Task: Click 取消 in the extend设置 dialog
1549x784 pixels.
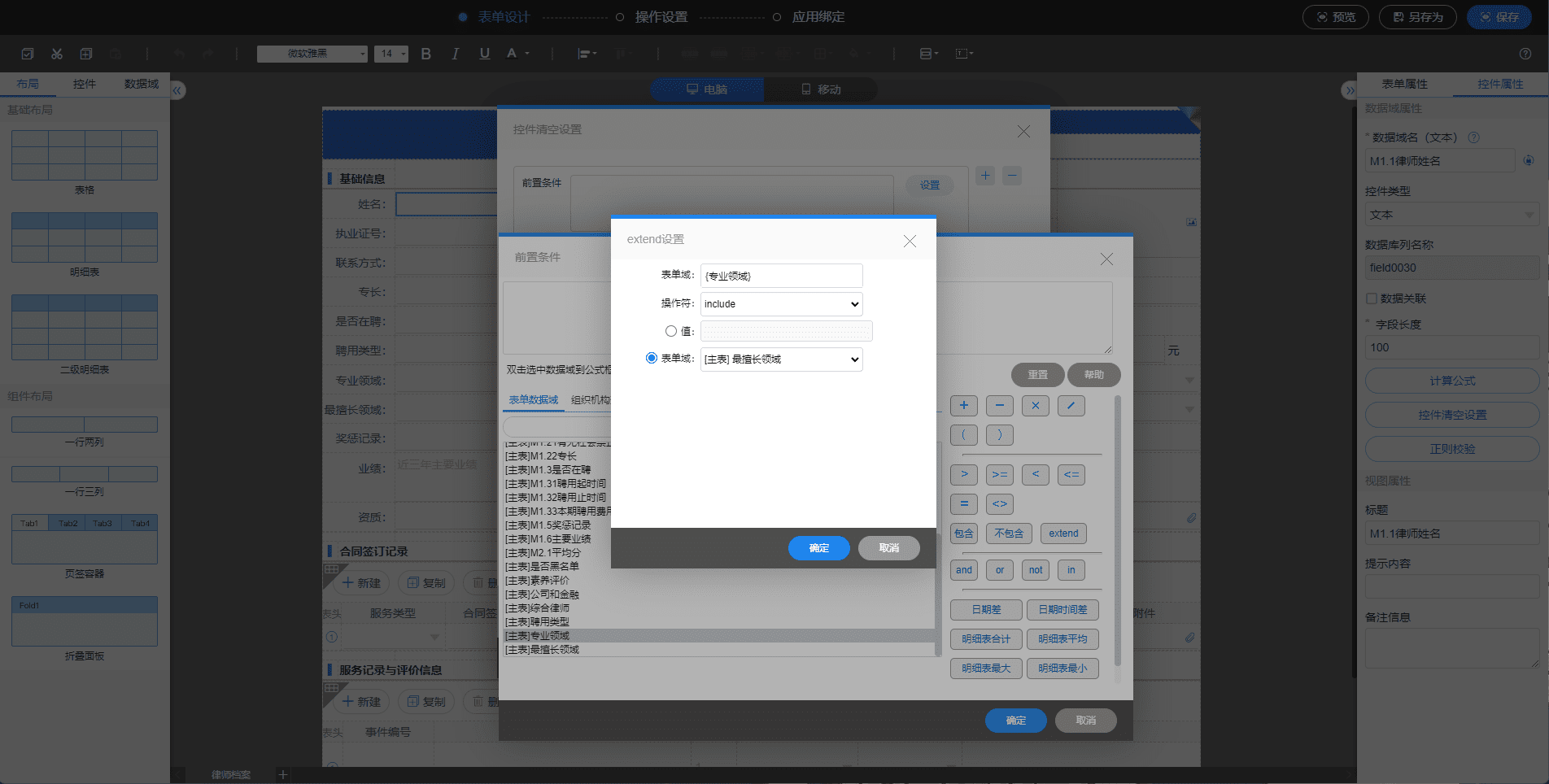Action: (x=889, y=548)
